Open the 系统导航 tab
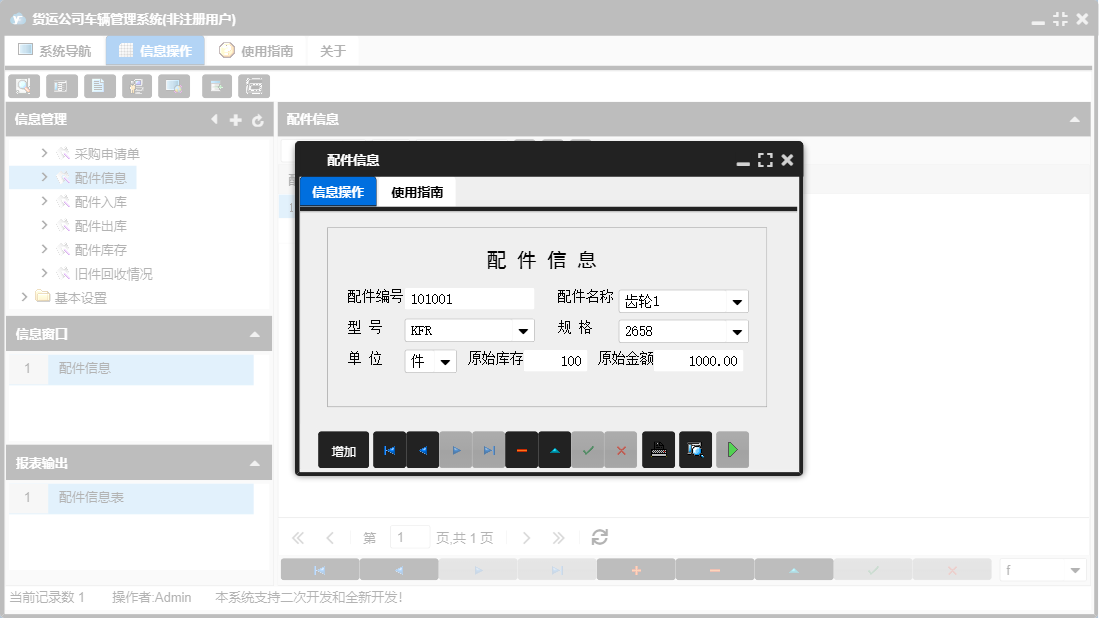This screenshot has height=618, width=1099. point(54,50)
